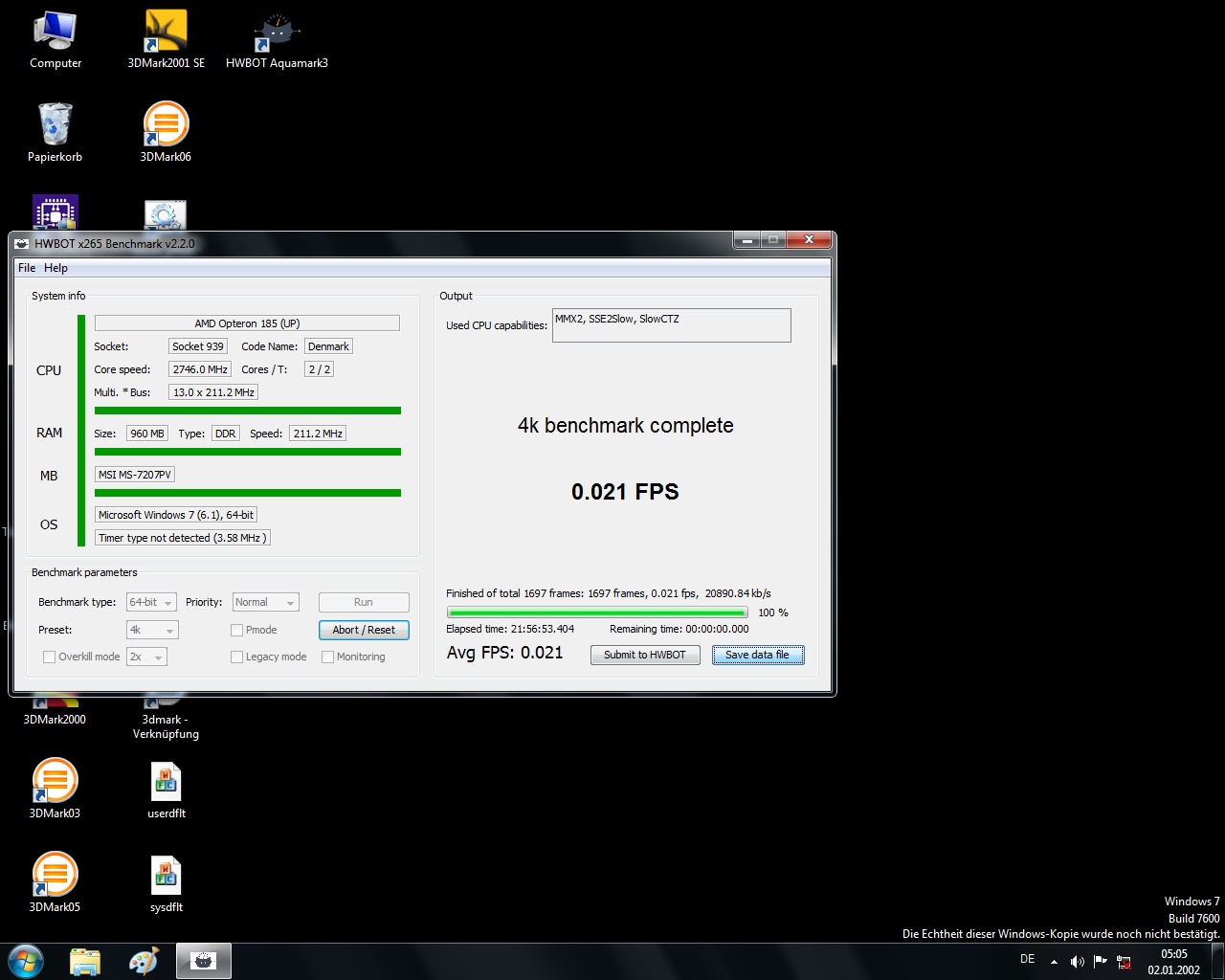Viewport: 1225px width, 980px height.
Task: Open the Benchmark type 64-bit dropdown
Action: click(151, 602)
